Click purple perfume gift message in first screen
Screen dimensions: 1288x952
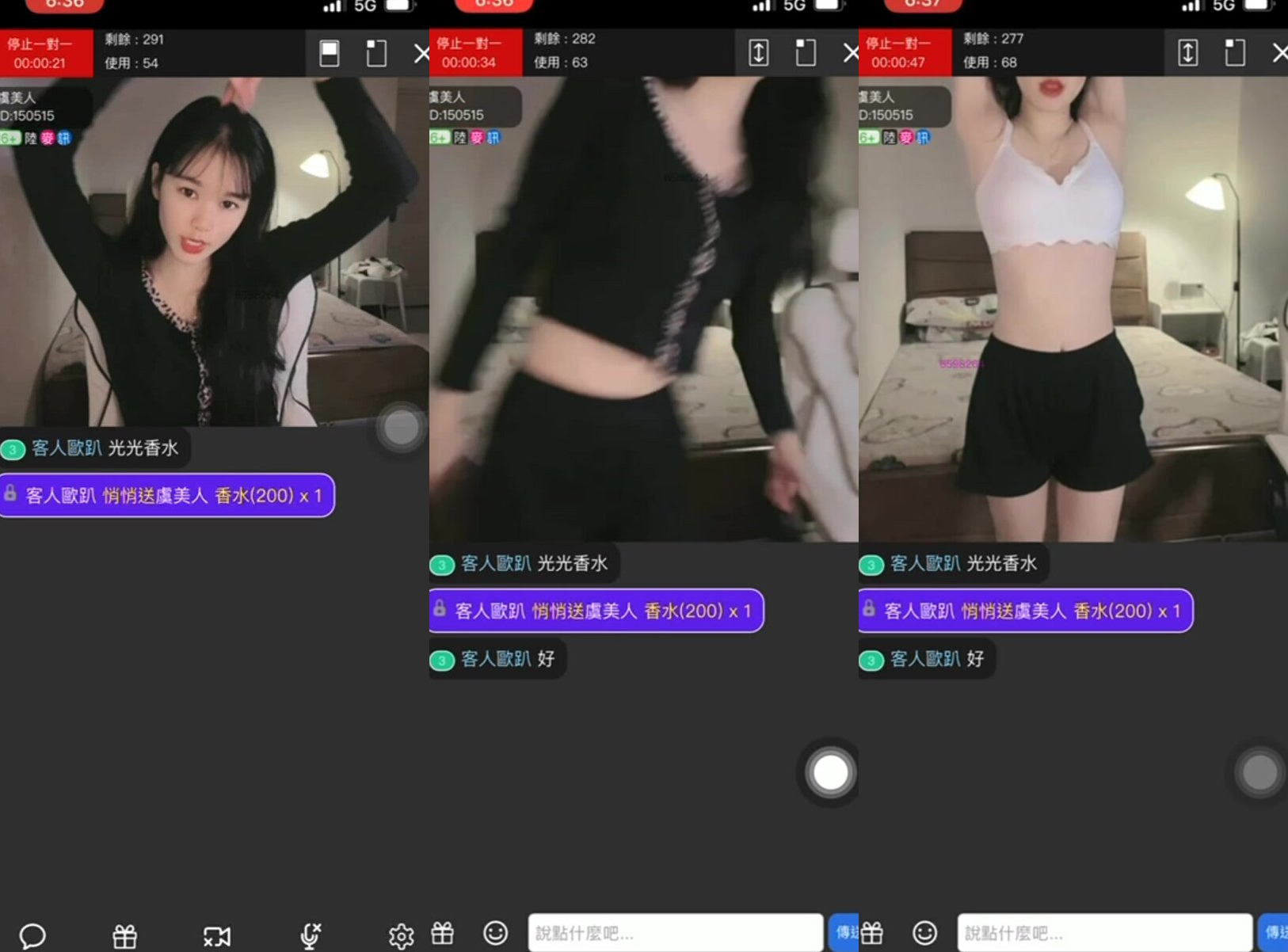pyautogui.click(x=167, y=495)
